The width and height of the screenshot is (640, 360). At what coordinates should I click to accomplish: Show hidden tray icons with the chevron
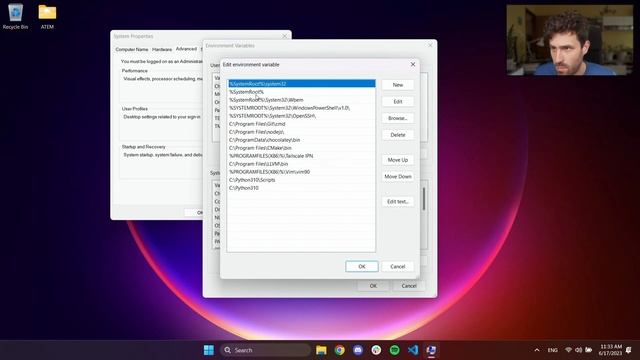(537, 350)
